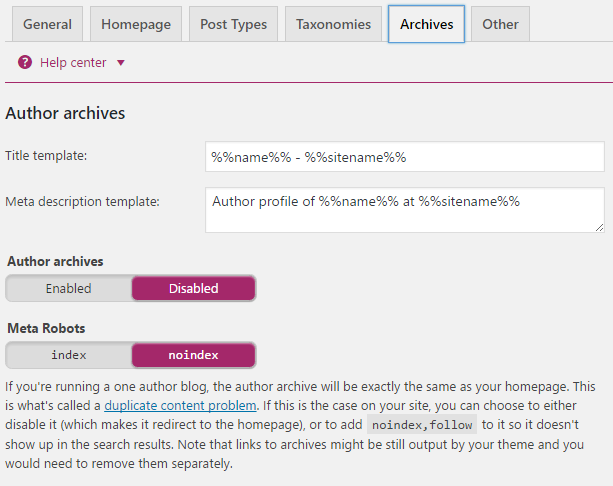Viewport: 613px width, 486px height.
Task: Switch to the Other tab
Action: coord(500,24)
